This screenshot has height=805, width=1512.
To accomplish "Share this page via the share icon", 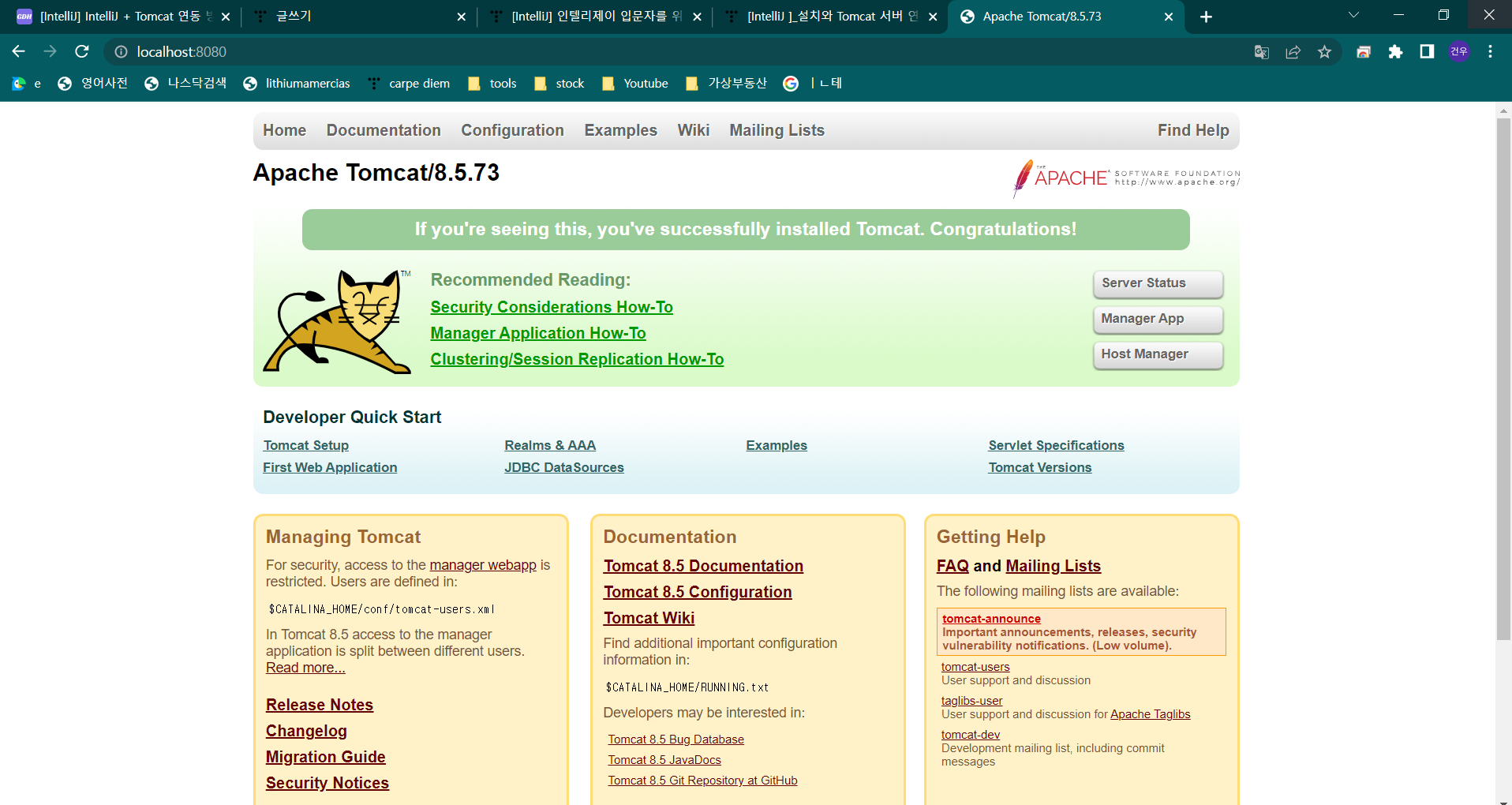I will 1293,52.
